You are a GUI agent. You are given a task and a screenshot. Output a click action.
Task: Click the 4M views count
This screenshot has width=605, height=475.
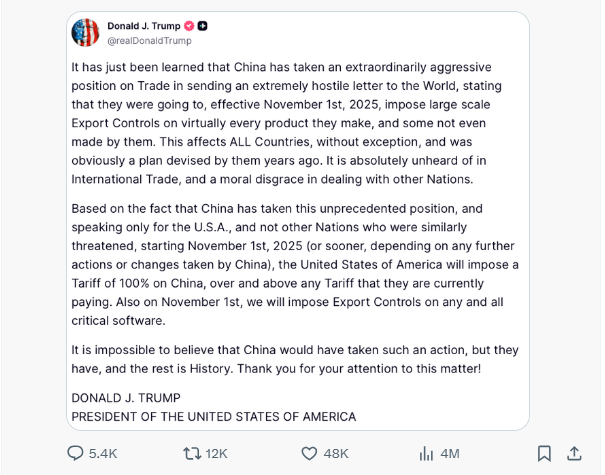coord(449,453)
